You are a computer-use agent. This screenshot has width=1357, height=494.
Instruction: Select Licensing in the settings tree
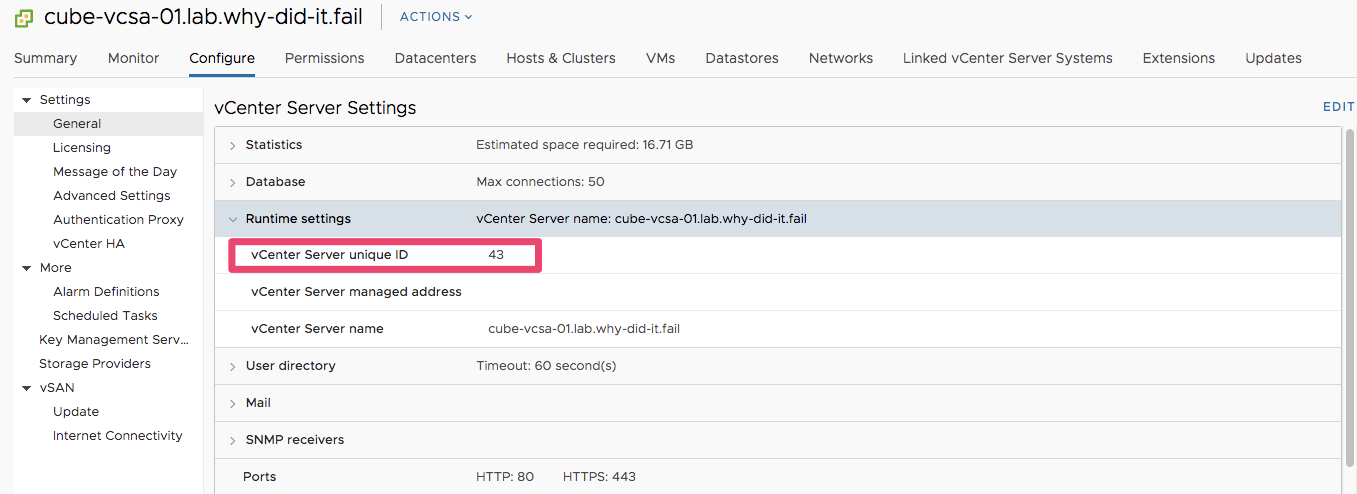(x=82, y=148)
